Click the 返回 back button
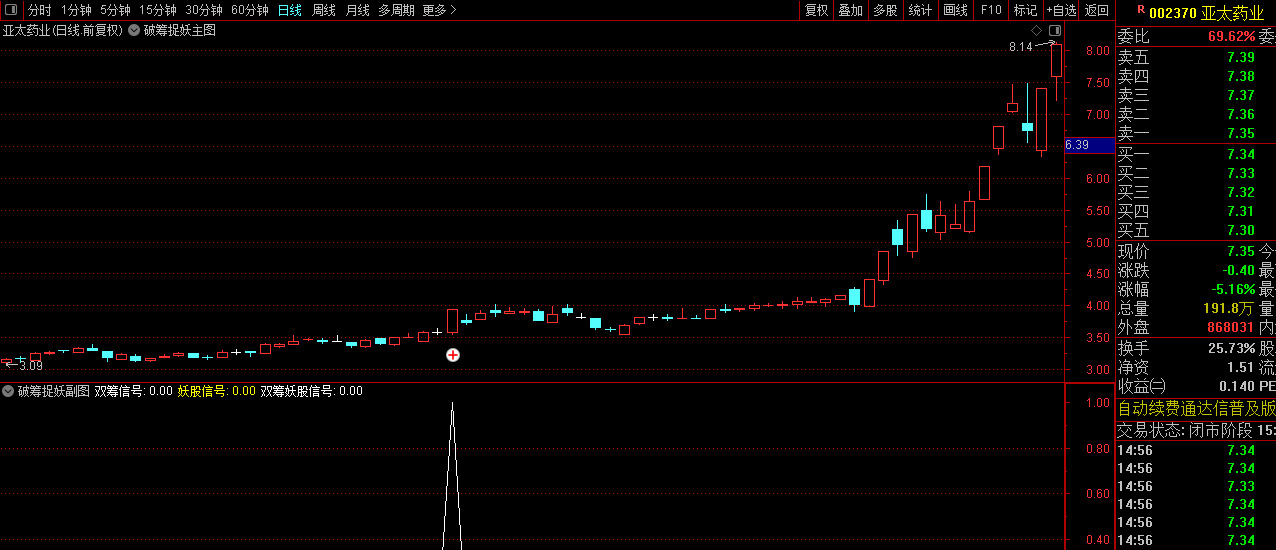Viewport: 1276px width, 550px height. [1097, 10]
